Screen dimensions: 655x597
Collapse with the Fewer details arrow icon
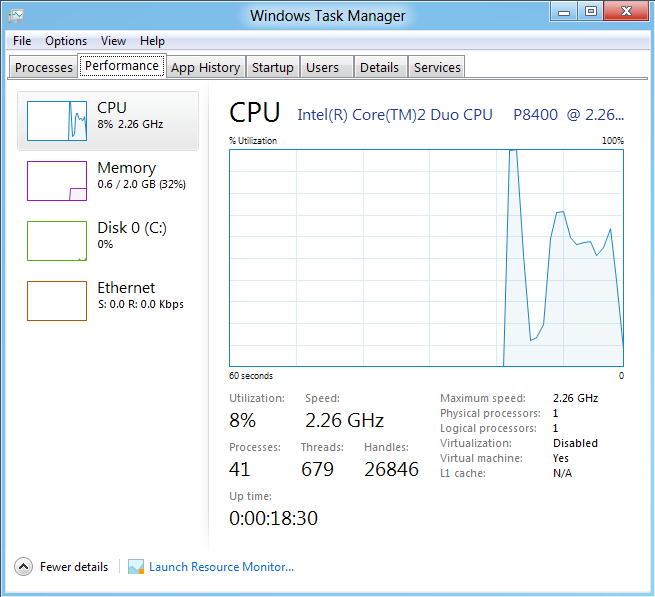pyautogui.click(x=23, y=567)
